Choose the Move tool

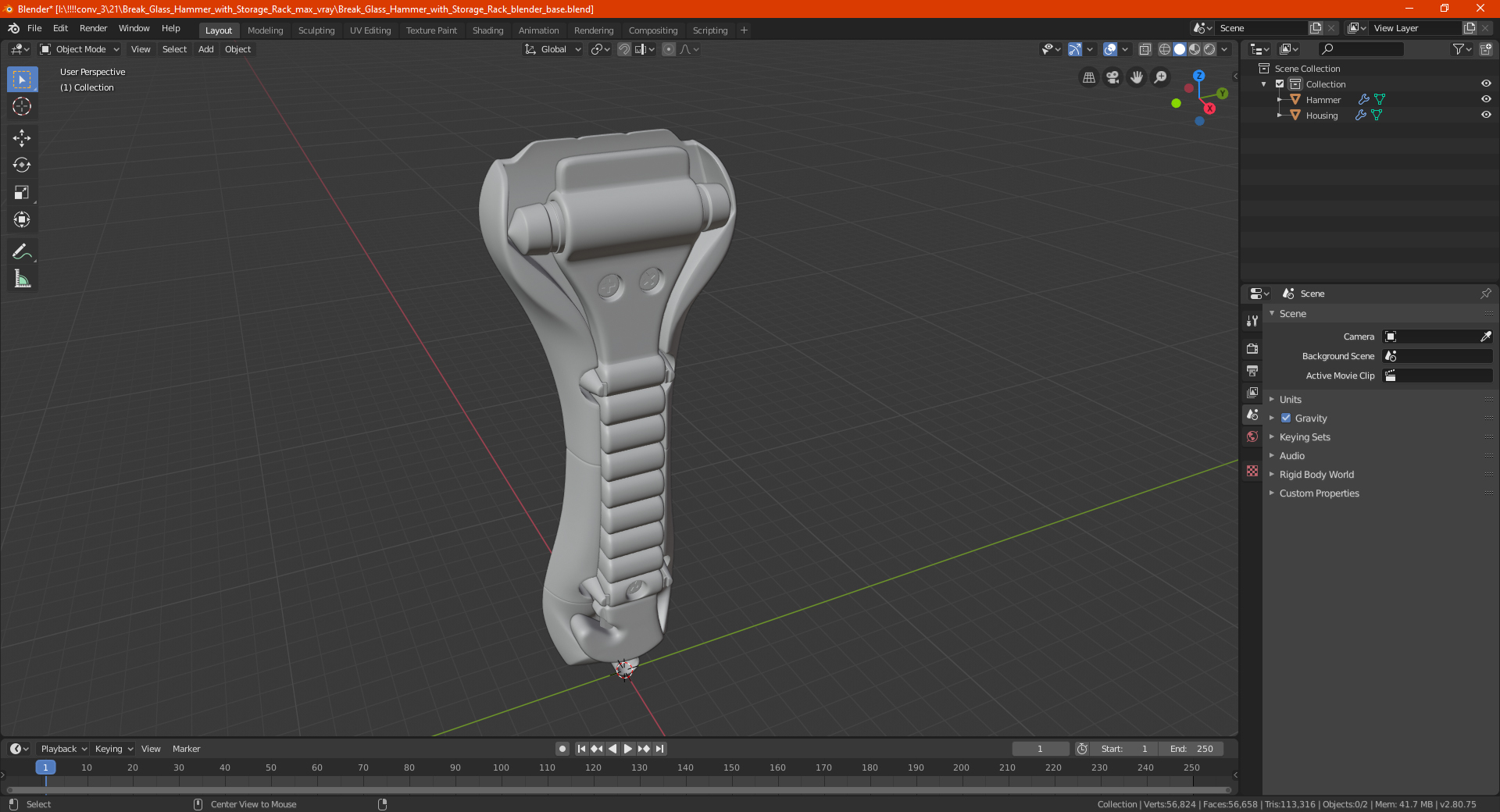click(22, 138)
